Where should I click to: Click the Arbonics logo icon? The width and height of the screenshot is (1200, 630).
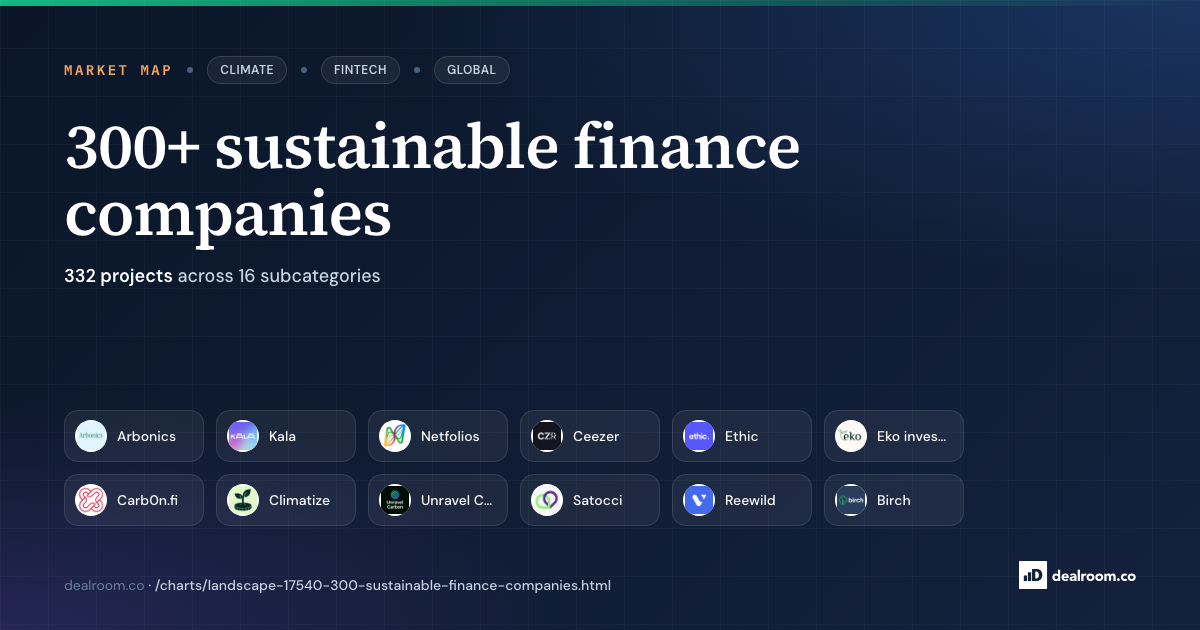[x=91, y=436]
